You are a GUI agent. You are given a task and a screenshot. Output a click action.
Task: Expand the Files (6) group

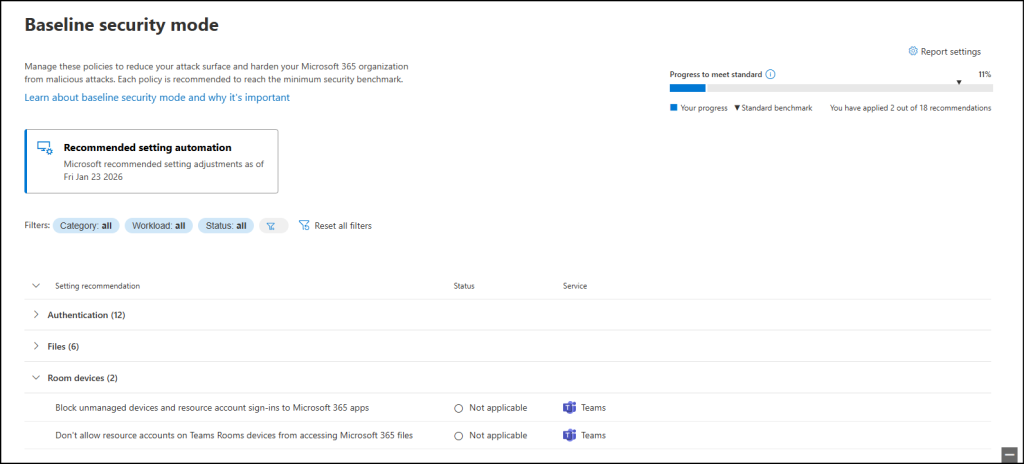(36, 346)
